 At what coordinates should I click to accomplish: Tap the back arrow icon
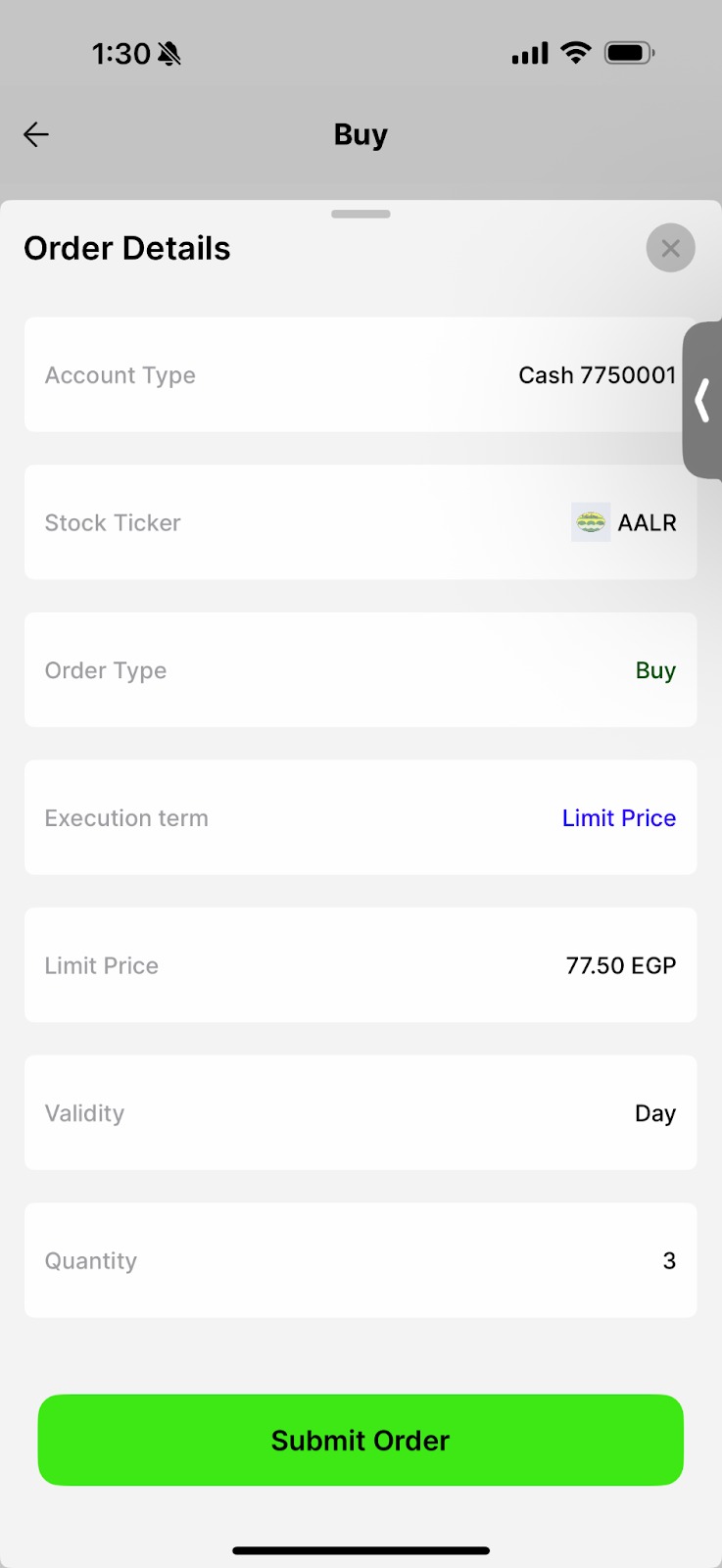[36, 134]
